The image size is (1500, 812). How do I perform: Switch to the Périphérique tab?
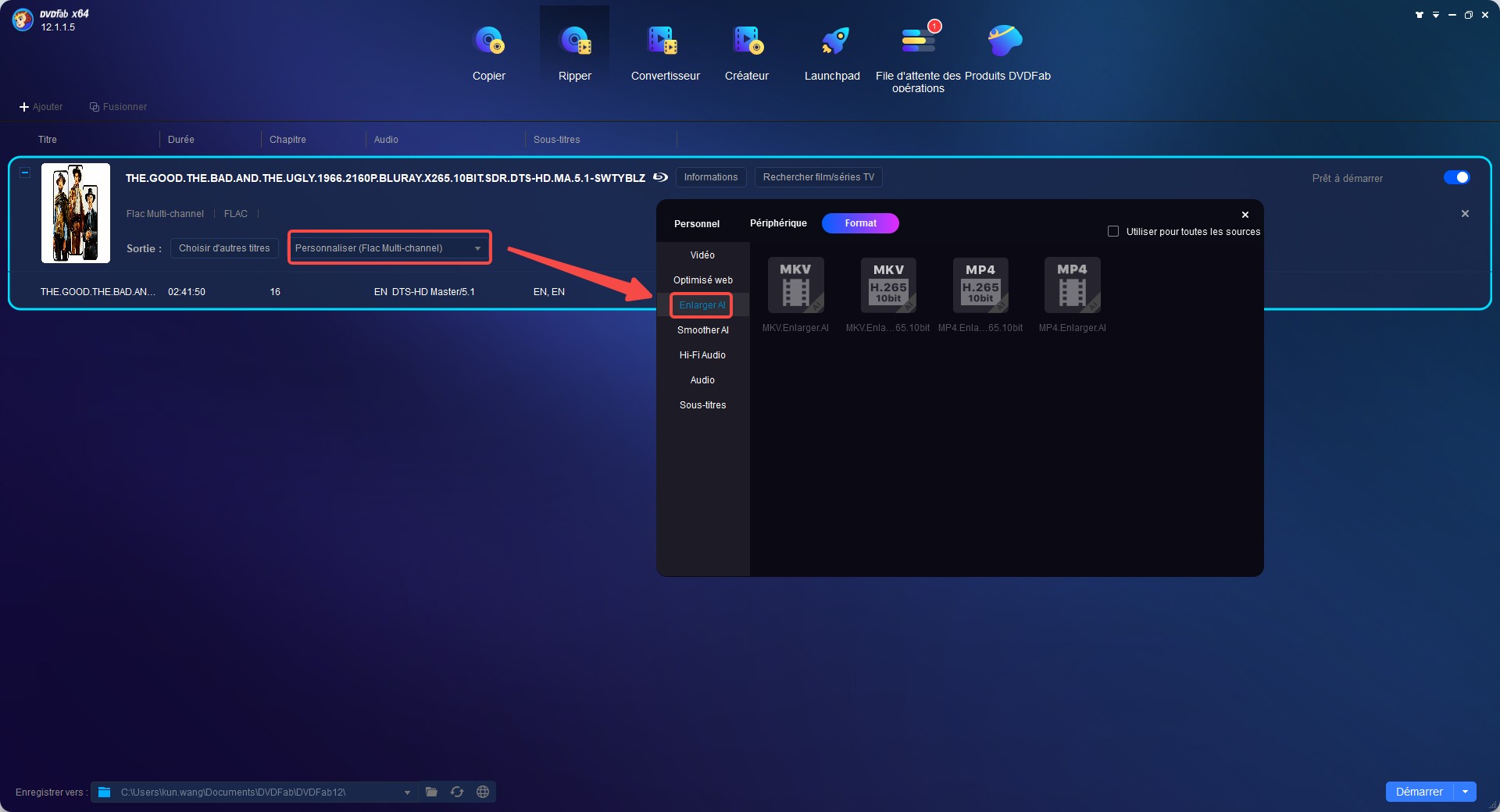coord(778,223)
